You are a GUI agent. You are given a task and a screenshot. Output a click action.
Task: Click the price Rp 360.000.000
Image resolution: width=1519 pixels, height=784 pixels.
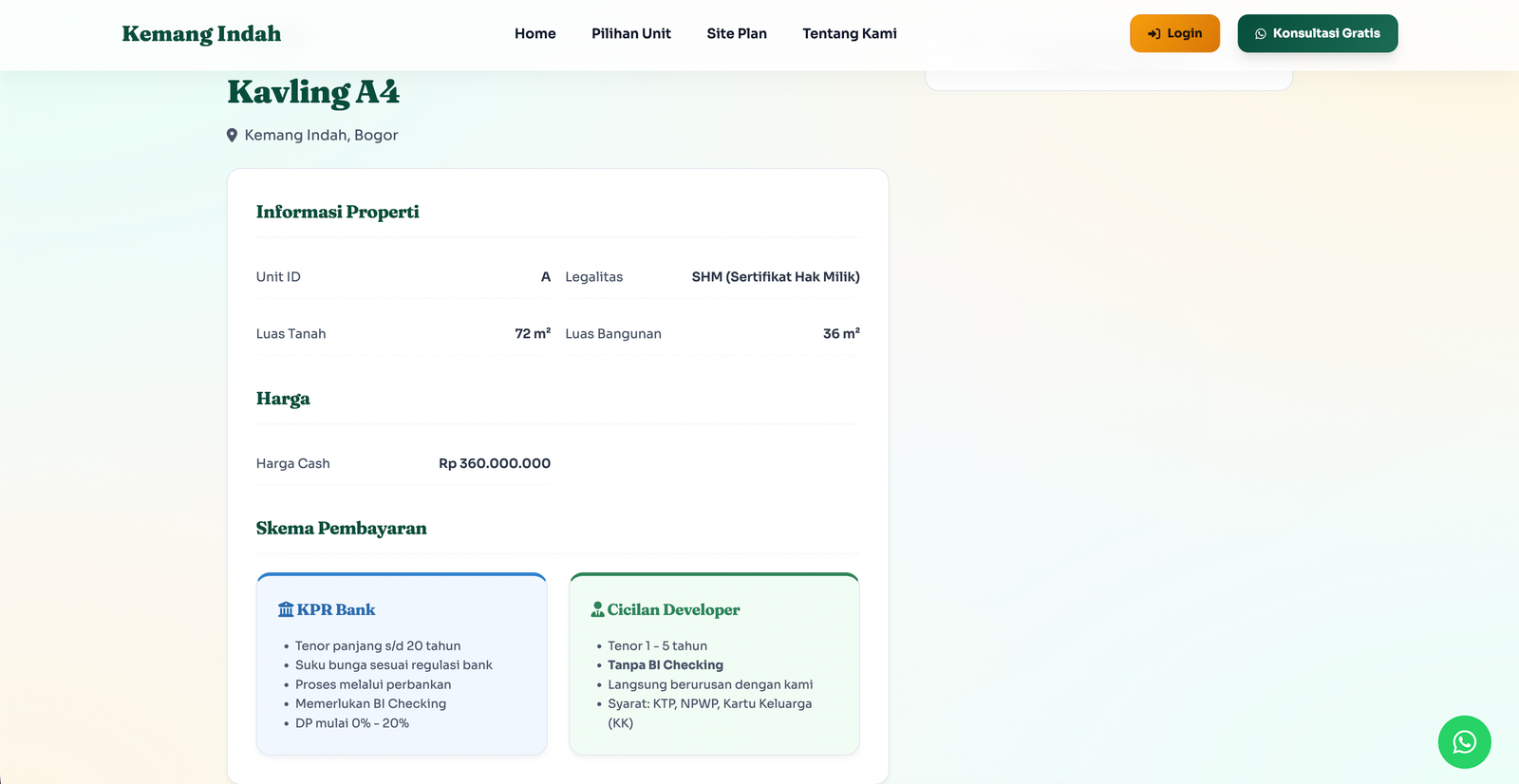[495, 463]
